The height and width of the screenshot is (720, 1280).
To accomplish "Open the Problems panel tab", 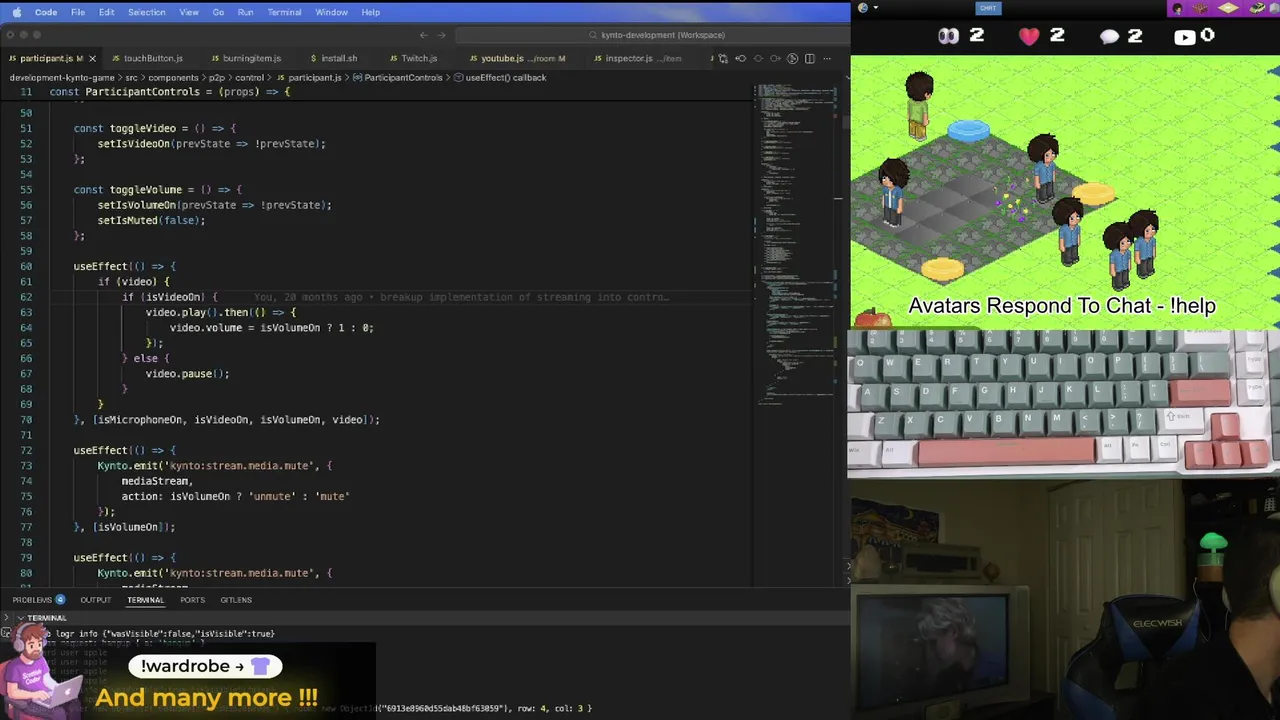I will (38, 600).
